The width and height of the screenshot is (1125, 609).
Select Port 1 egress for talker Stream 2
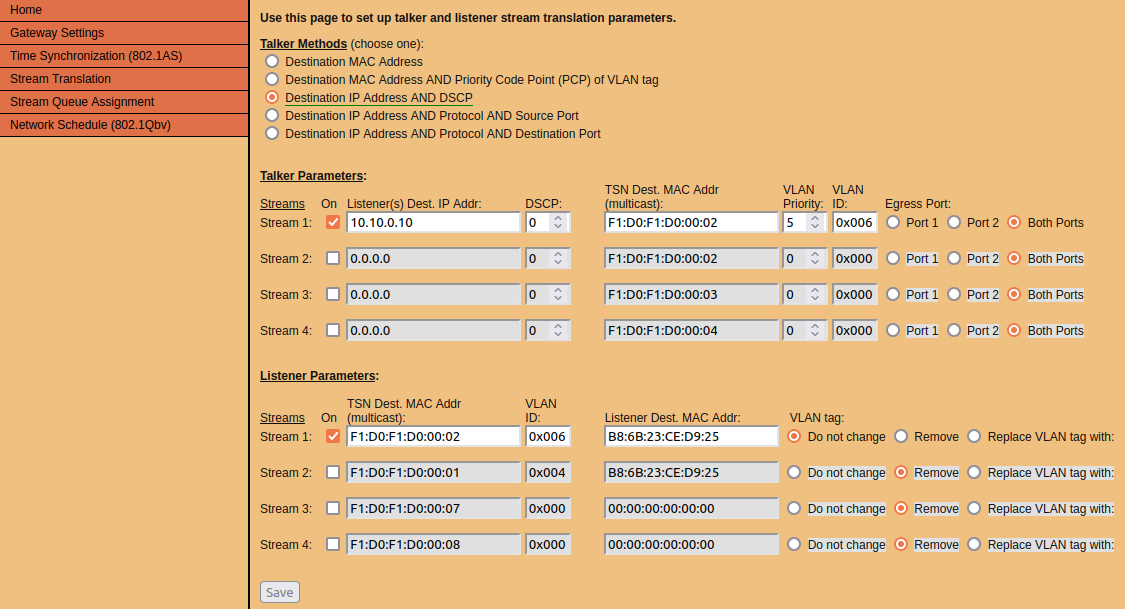point(893,258)
